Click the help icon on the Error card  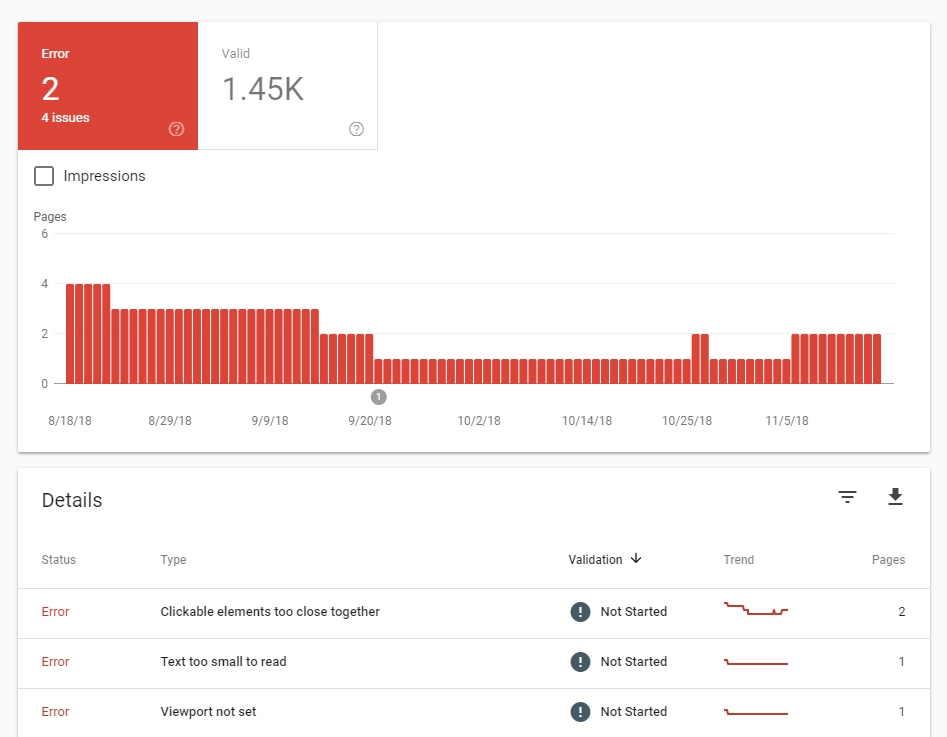176,129
